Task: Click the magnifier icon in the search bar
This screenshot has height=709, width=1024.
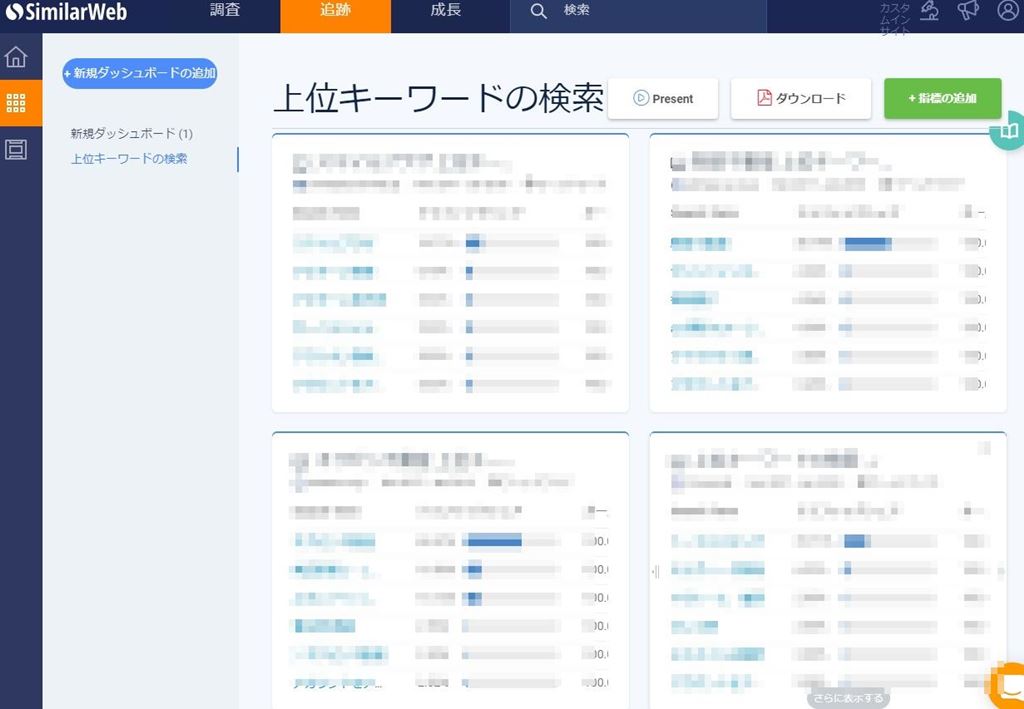Action: pos(539,11)
